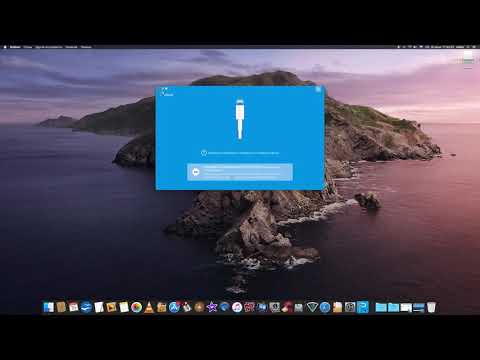
Task: Open Finder from the Dock
Action: (x=49, y=307)
